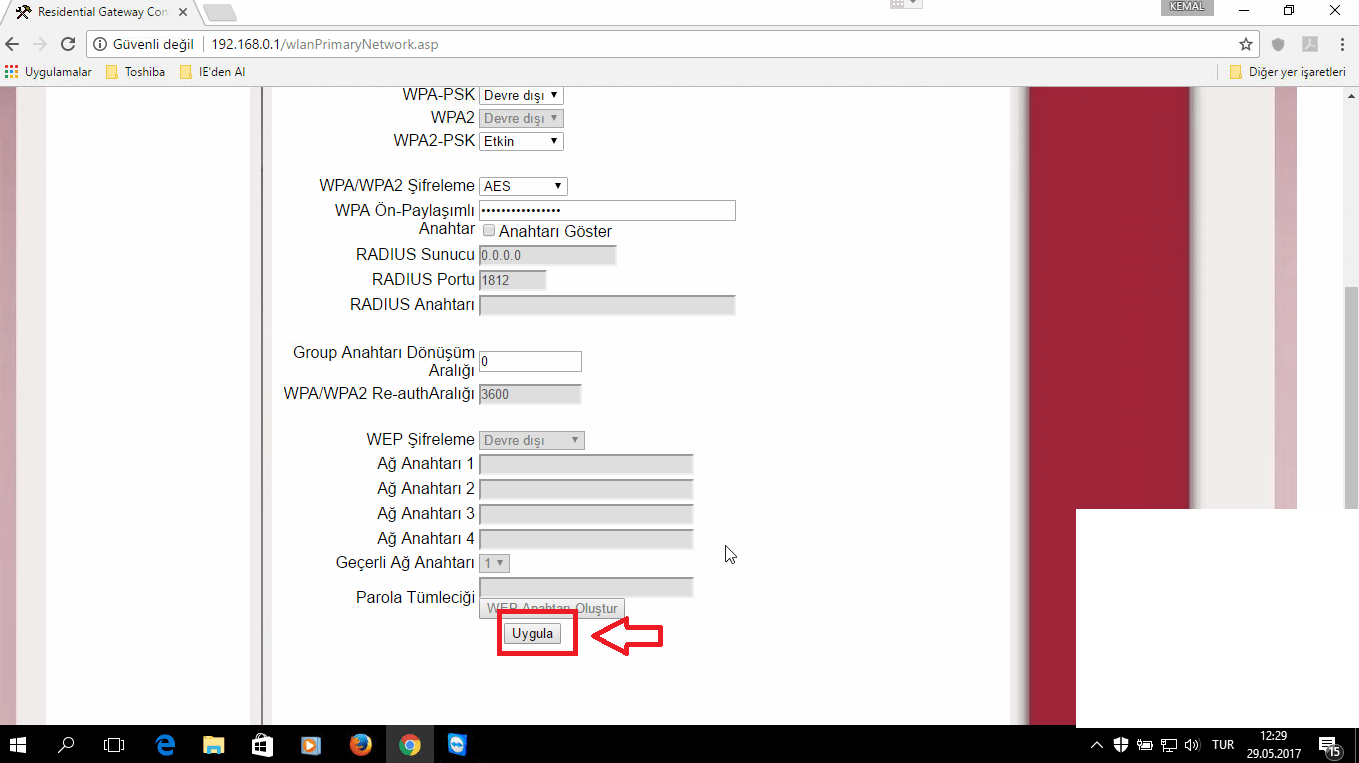Screen dimensions: 1359x763
Task: Click the WPA Ön-Paylaşımlı Anahtar password field
Action: point(607,210)
